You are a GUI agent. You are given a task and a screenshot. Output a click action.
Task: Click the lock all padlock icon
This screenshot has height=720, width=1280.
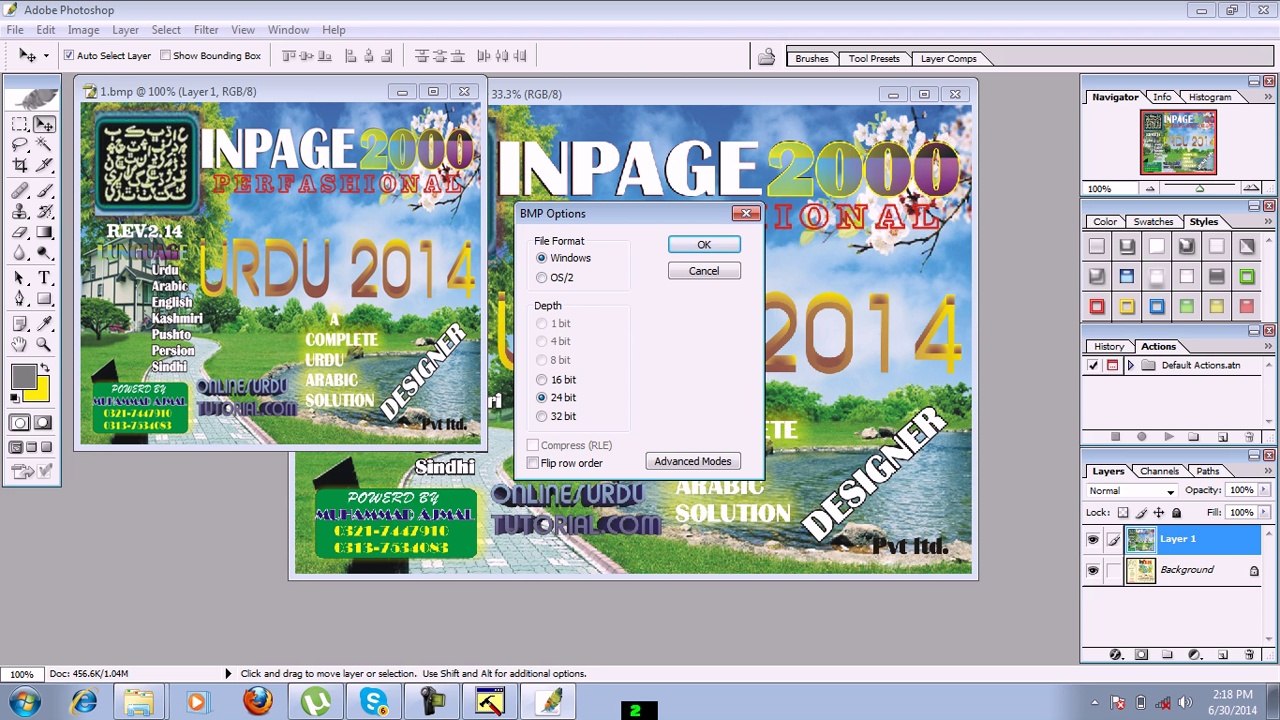[1176, 513]
